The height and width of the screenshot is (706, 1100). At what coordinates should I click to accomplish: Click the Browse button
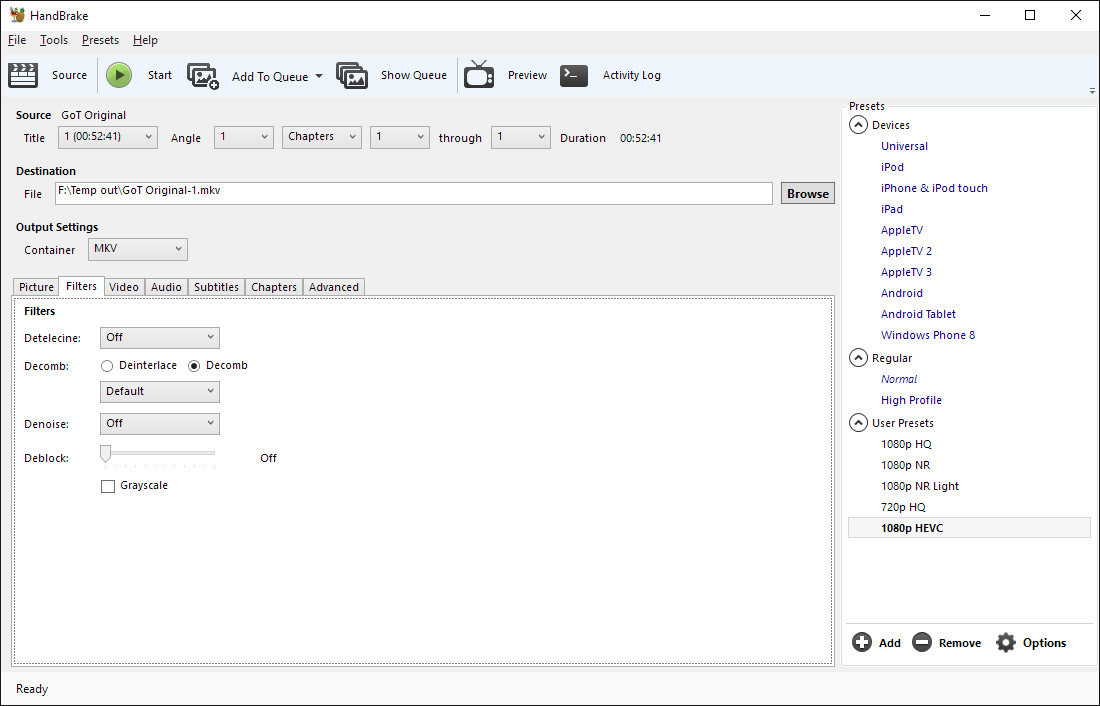pos(807,194)
